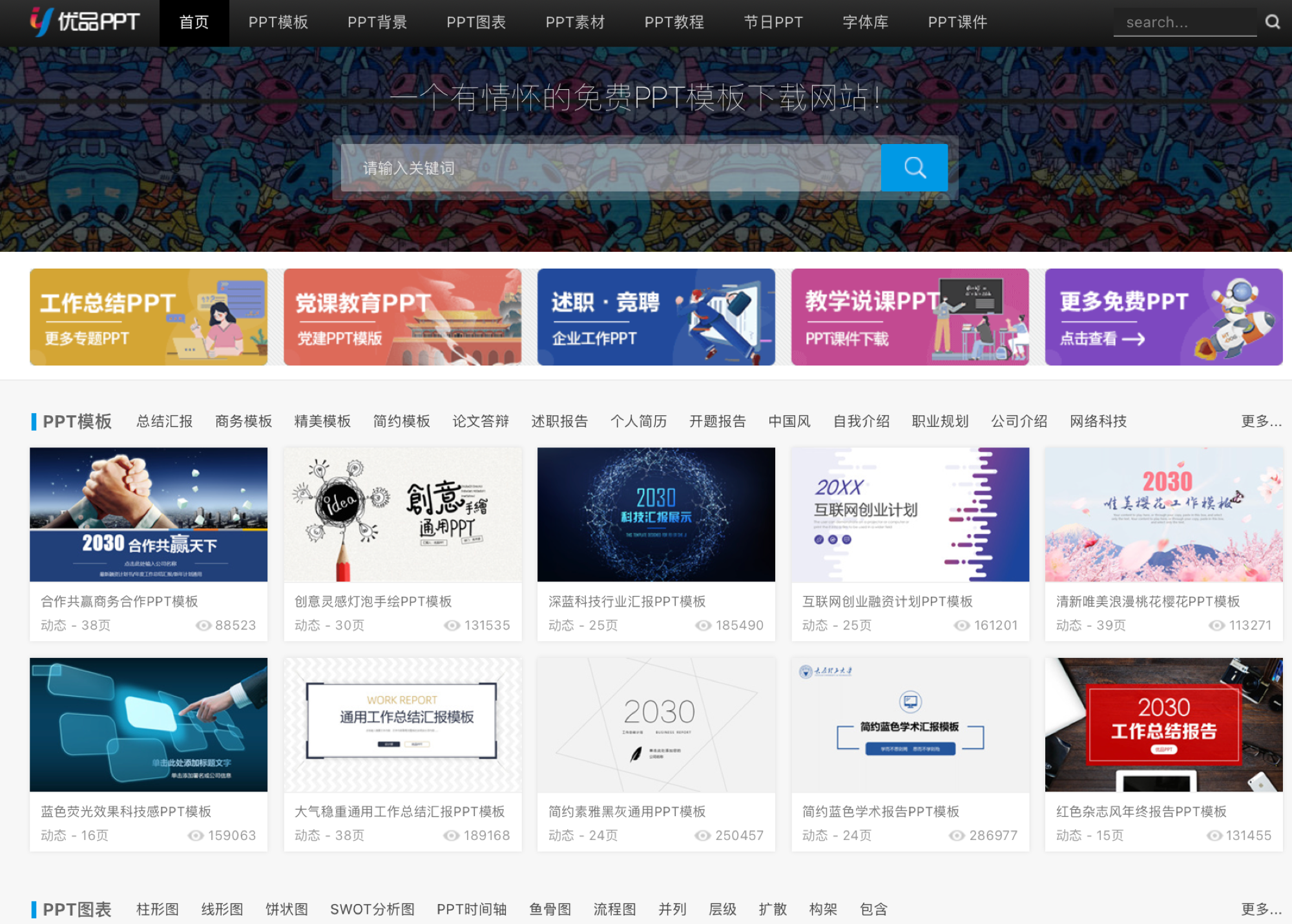
Task: Click the title 大气稳重通用工作总结汇报PPT模板
Action: tap(400, 812)
